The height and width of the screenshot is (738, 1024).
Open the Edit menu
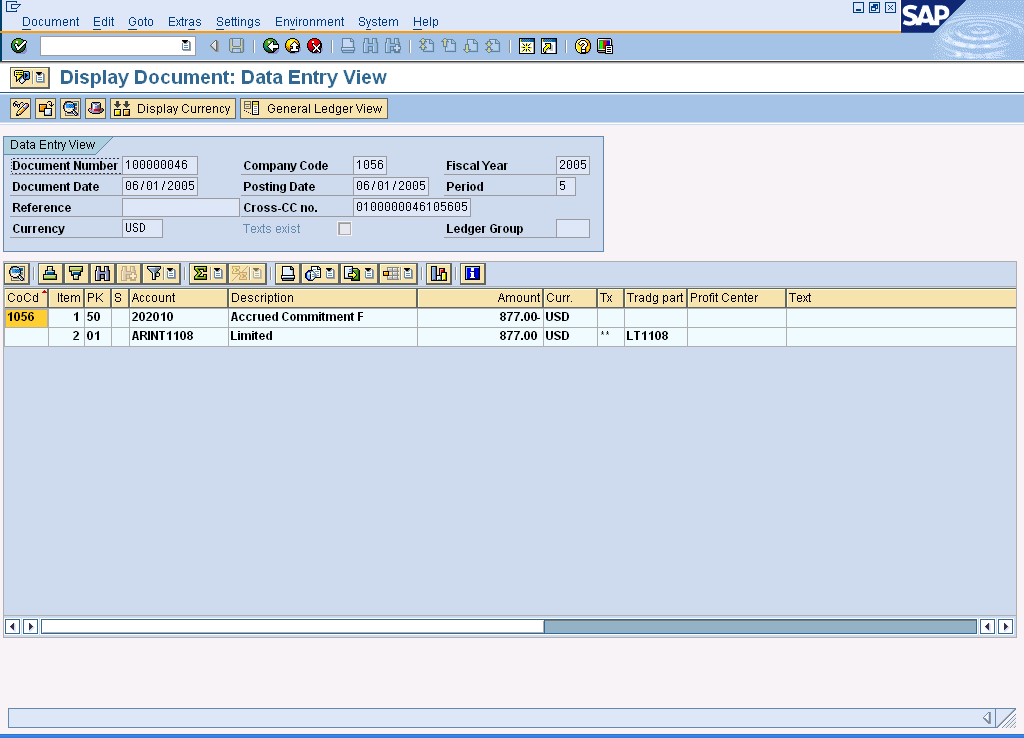[103, 22]
